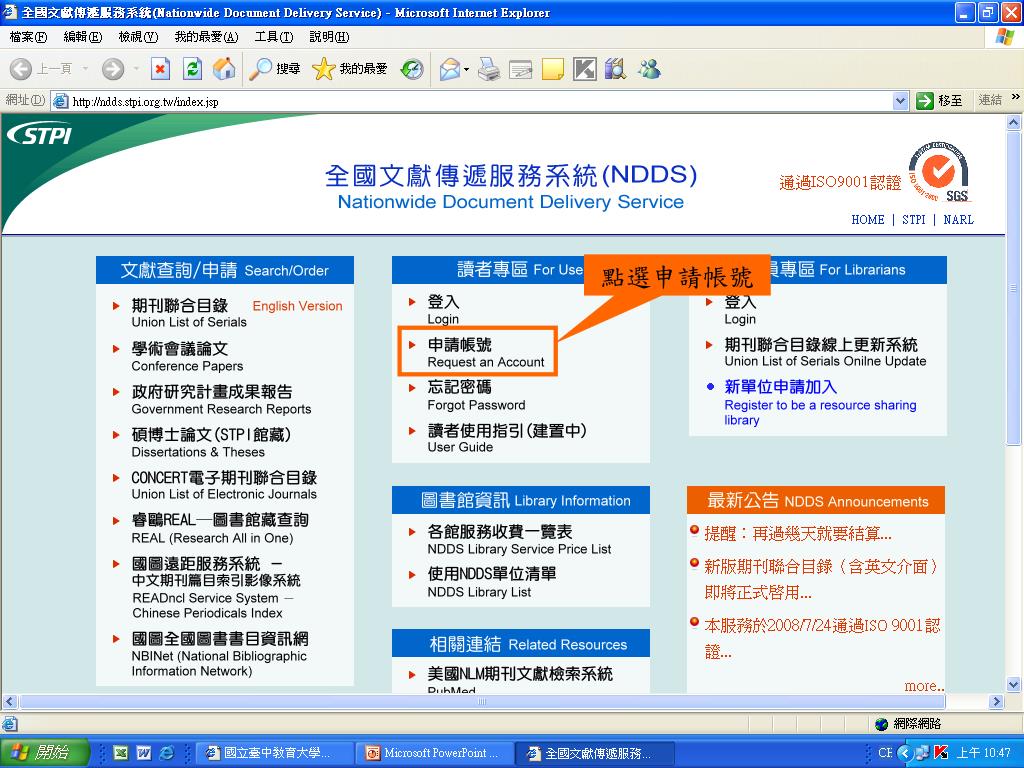Open 國圖全國圖書書目資訊網 NBINet link

coord(219,654)
